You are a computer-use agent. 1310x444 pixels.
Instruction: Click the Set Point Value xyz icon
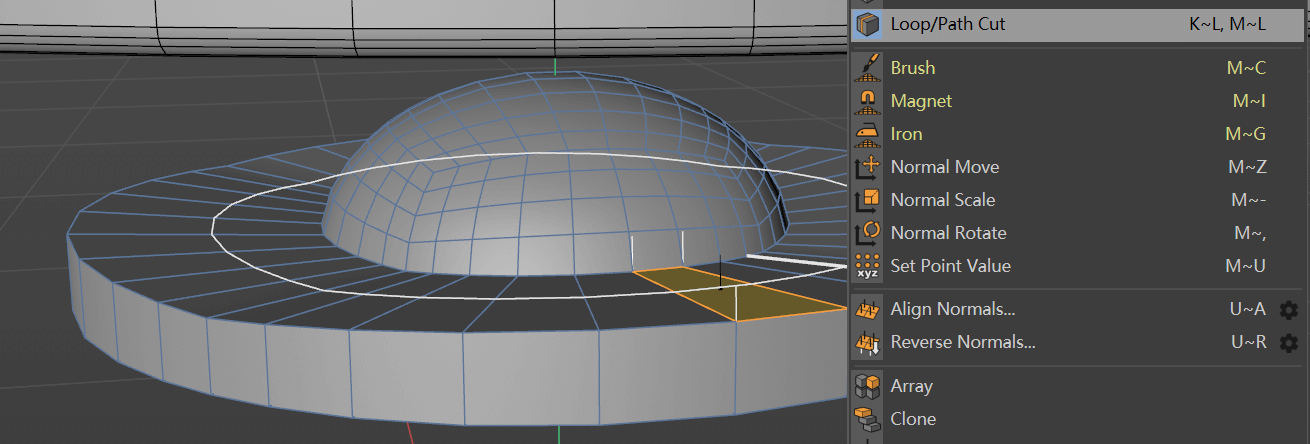pyautogui.click(x=867, y=266)
